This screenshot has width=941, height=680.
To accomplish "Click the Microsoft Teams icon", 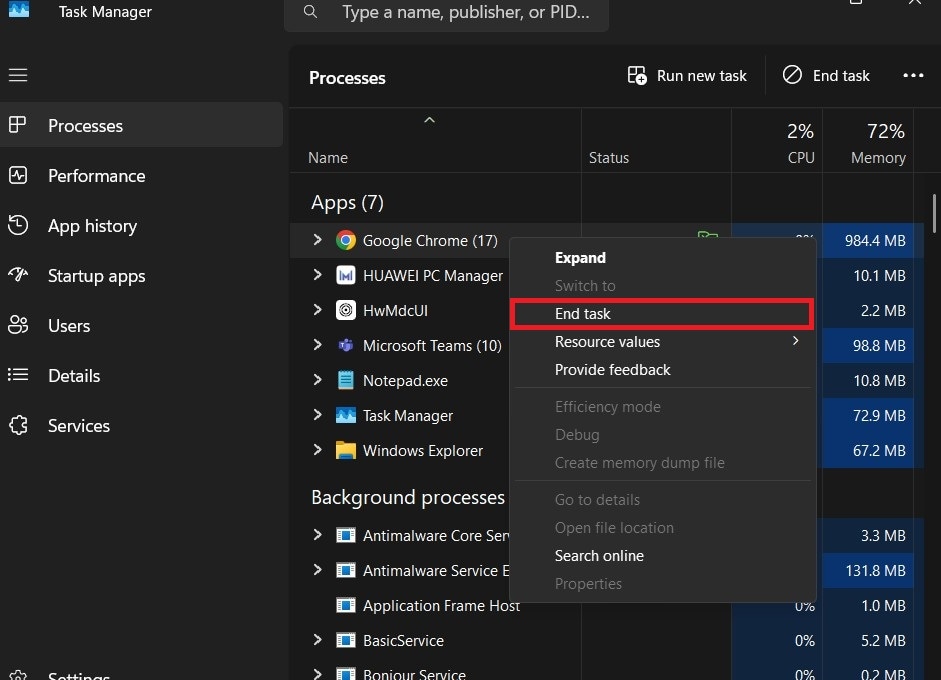I will pos(346,345).
